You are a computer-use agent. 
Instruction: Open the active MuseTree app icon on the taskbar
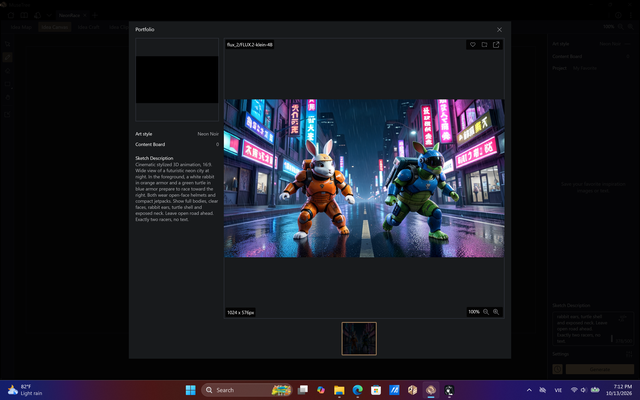coord(431,390)
